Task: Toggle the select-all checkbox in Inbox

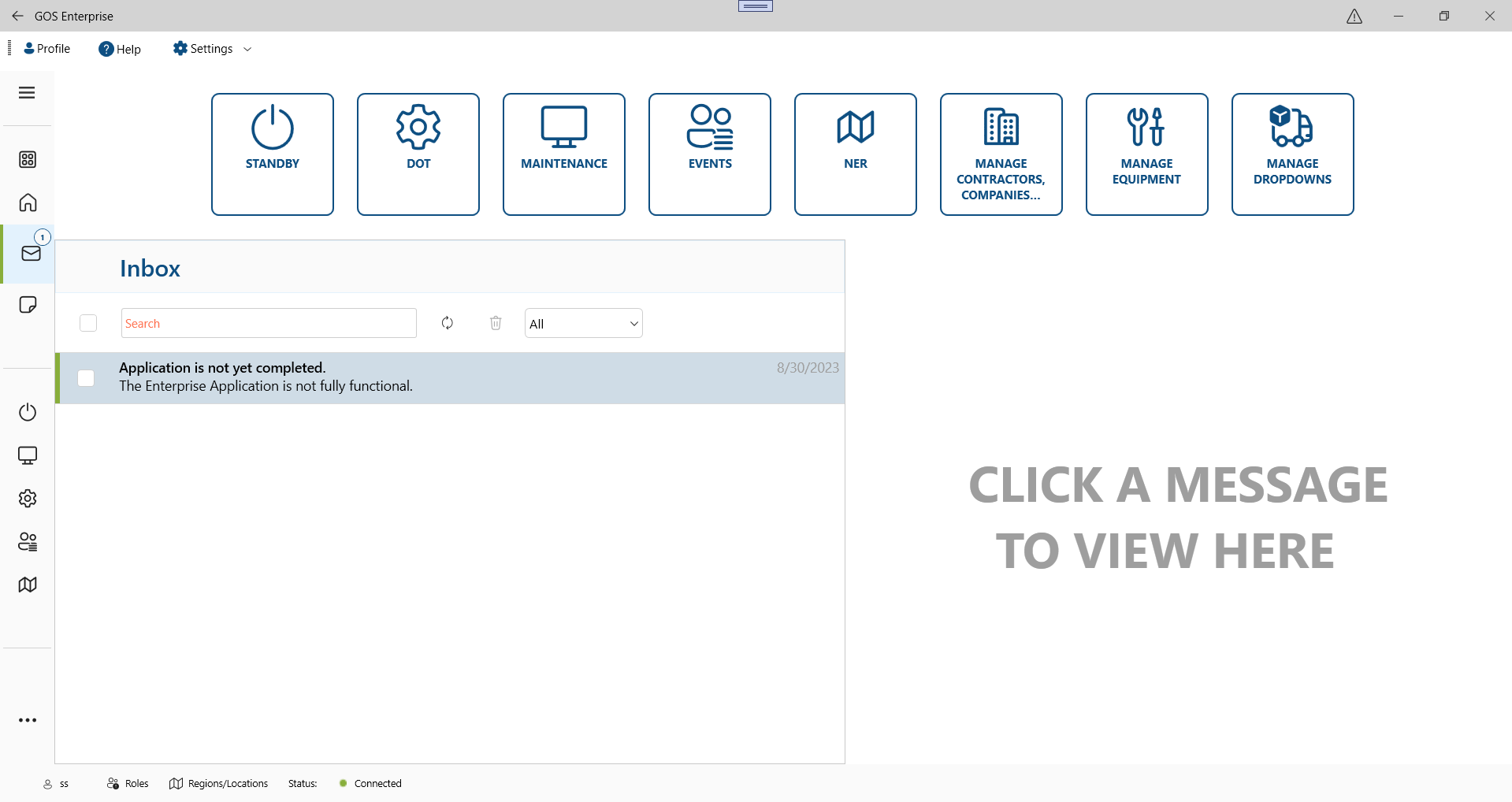Action: click(x=88, y=323)
